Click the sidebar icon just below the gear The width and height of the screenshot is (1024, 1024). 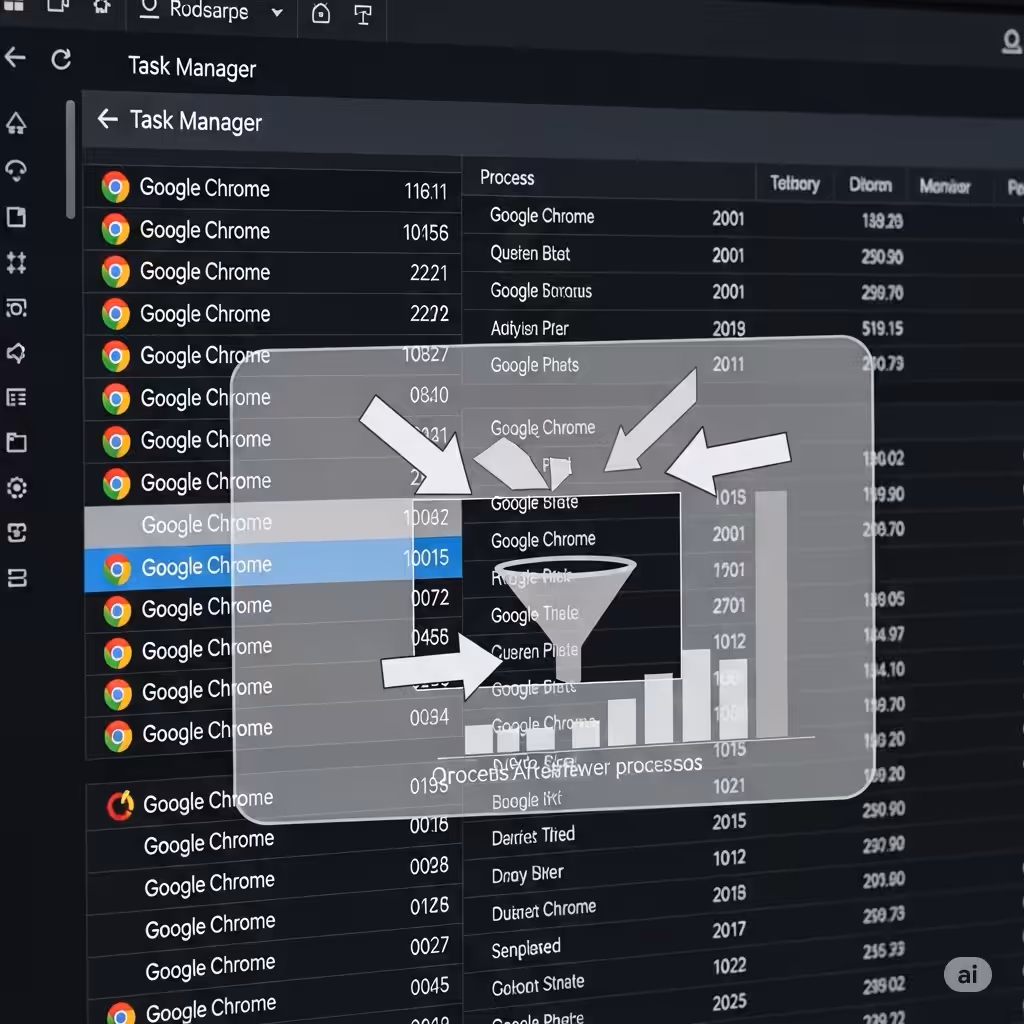coord(17,533)
